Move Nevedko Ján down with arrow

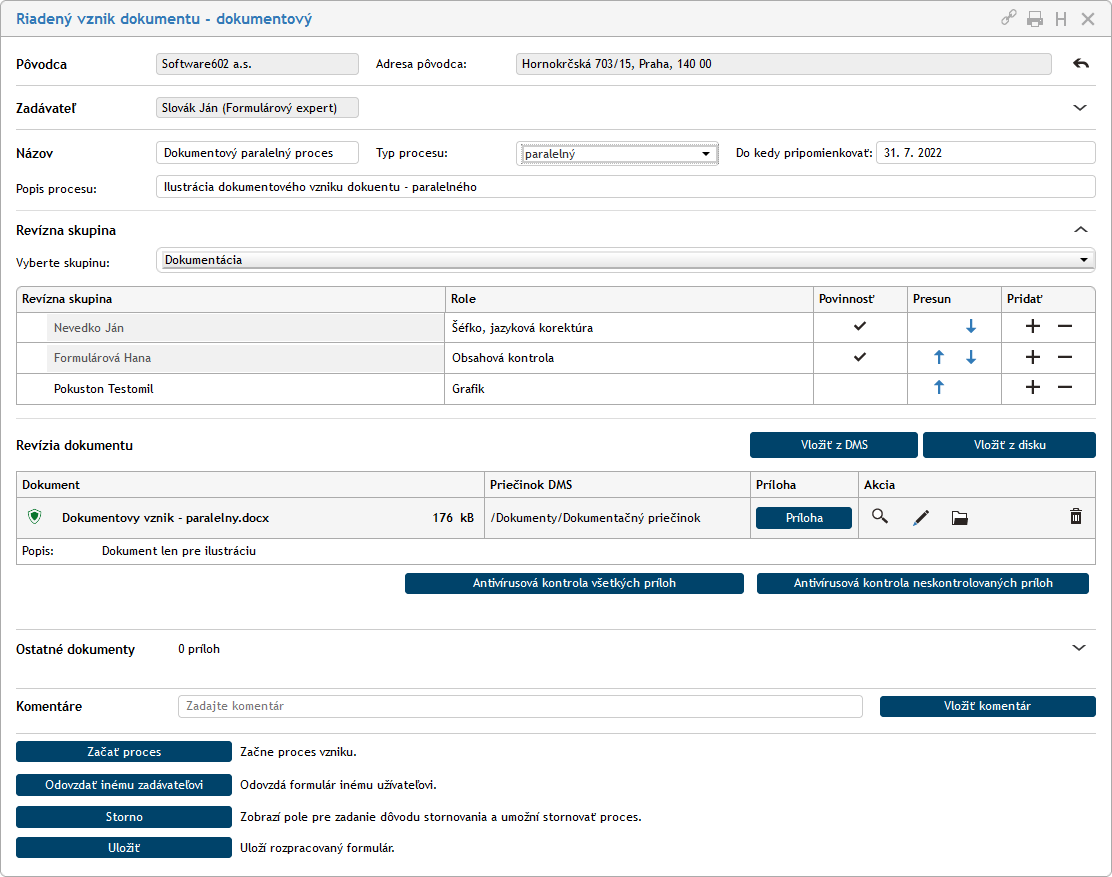point(970,327)
